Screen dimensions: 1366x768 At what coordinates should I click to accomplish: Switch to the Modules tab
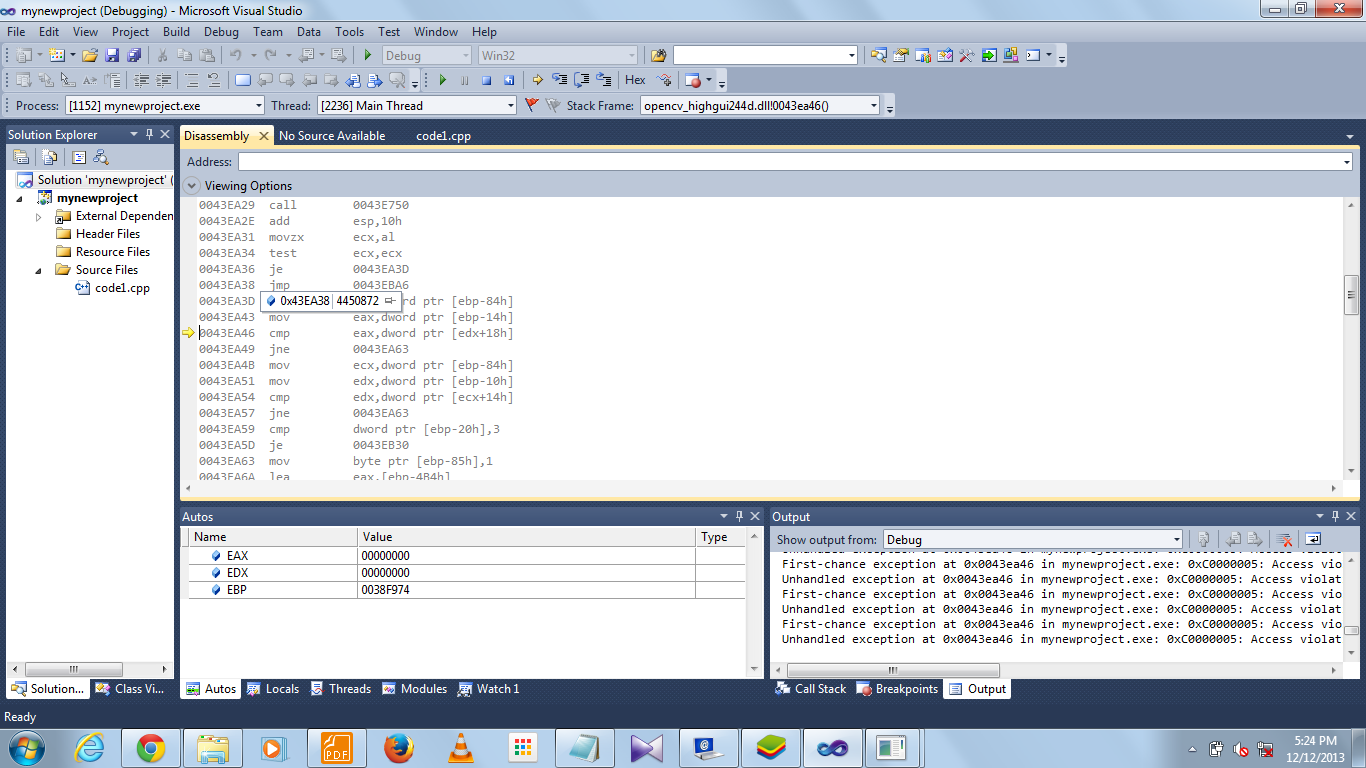(414, 689)
